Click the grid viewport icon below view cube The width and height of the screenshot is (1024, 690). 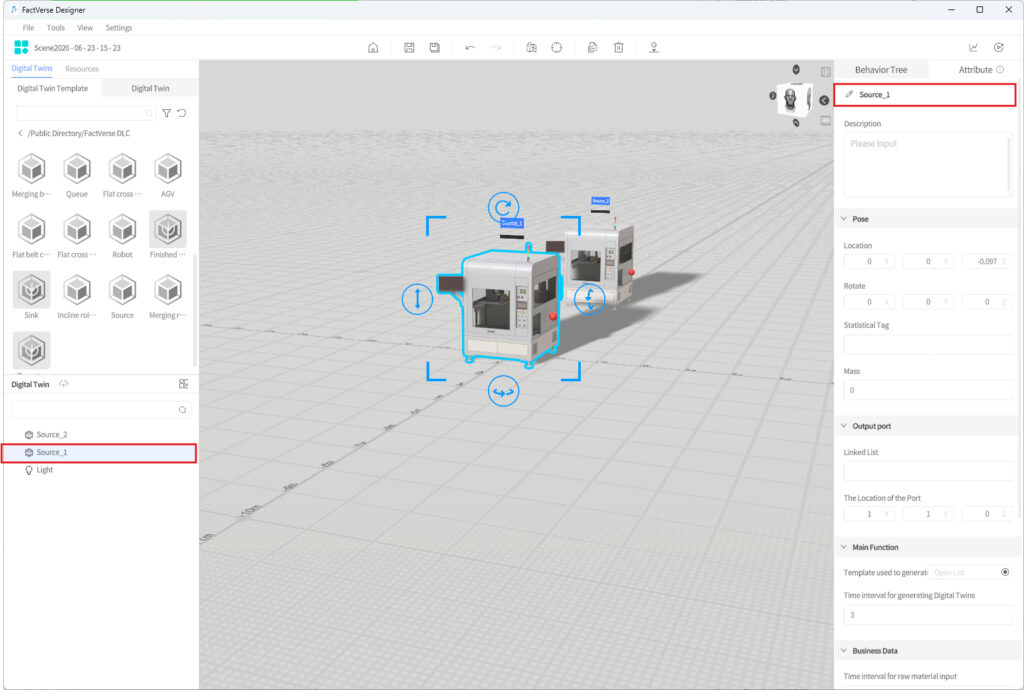click(825, 121)
